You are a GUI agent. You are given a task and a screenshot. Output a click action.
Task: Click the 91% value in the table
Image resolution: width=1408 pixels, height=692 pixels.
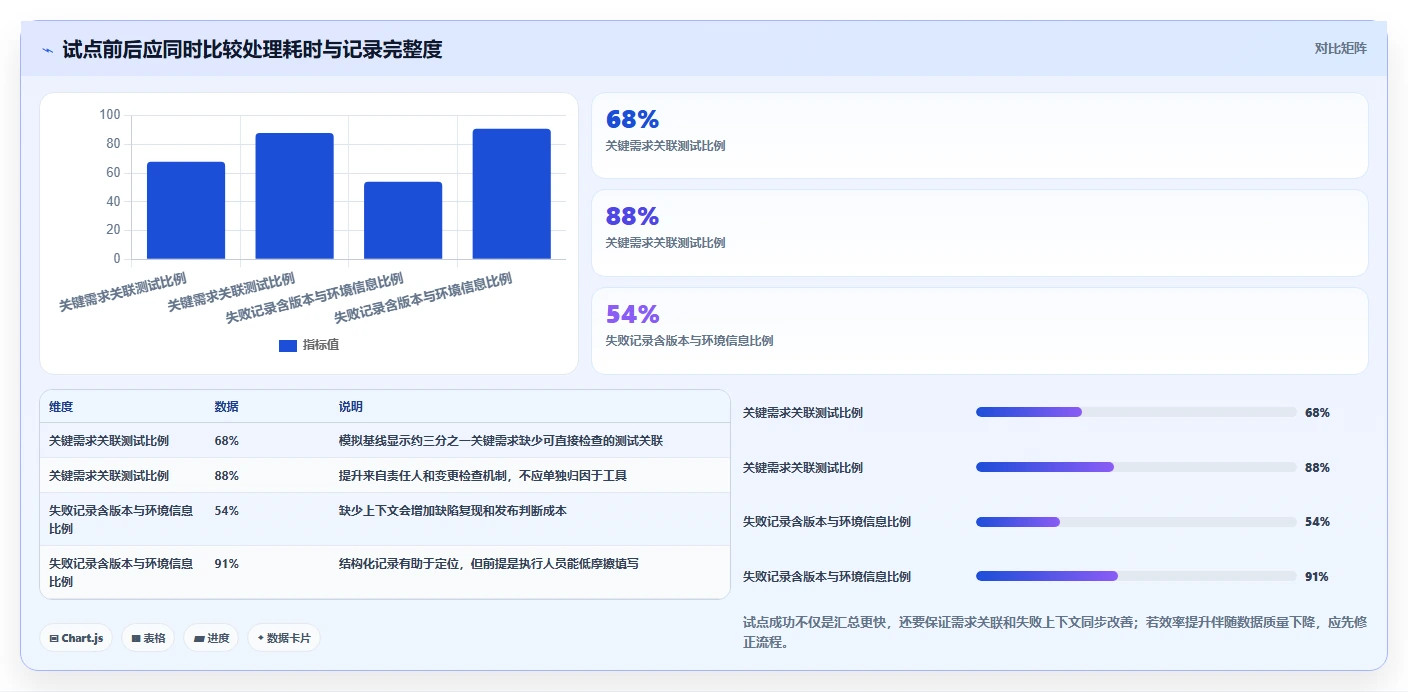(226, 564)
